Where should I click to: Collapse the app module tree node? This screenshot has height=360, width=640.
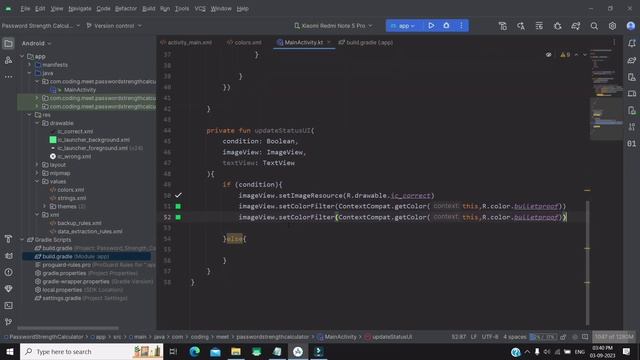[22, 57]
